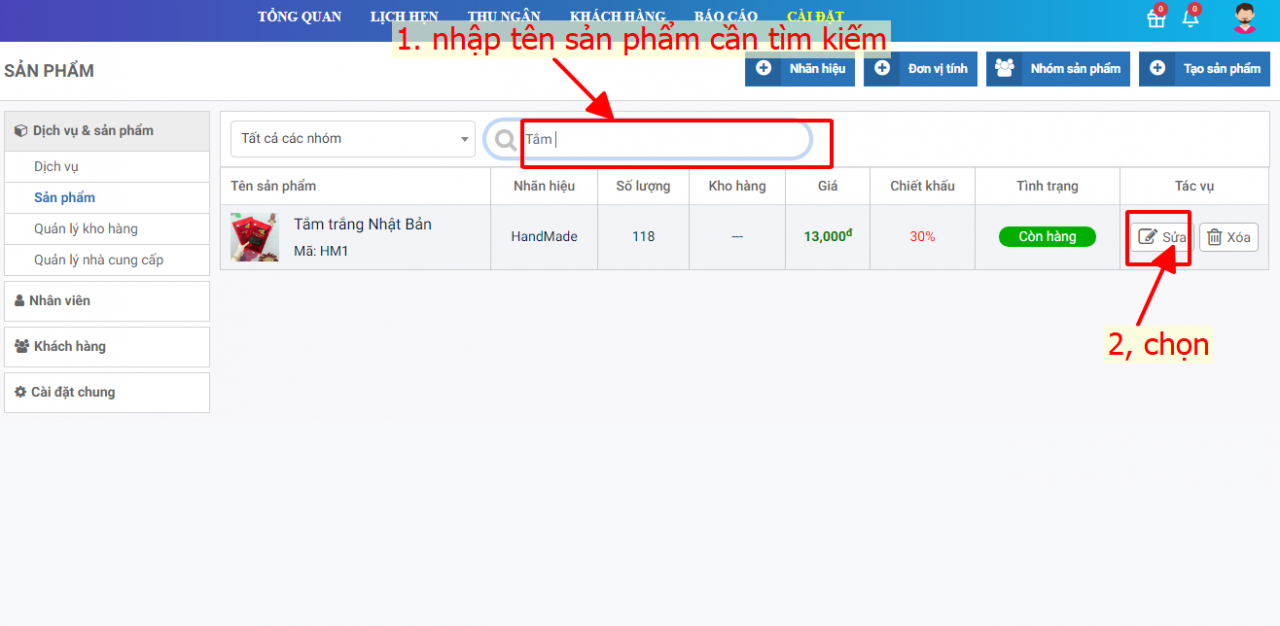Open the notification bell icon
This screenshot has width=1280, height=626.
(x=1190, y=18)
